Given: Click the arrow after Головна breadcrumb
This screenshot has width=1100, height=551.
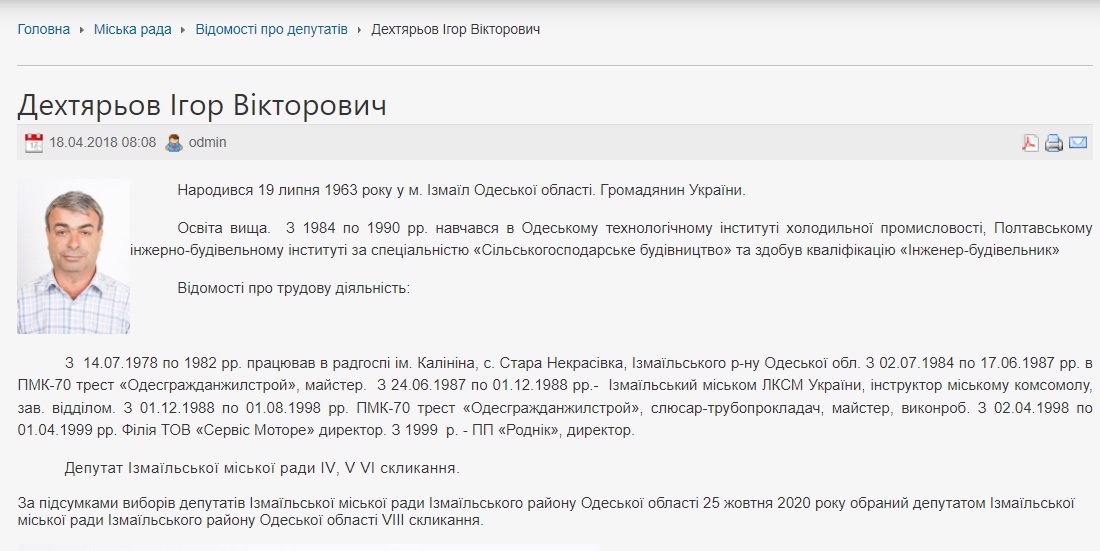Looking at the screenshot, I should pos(82,30).
